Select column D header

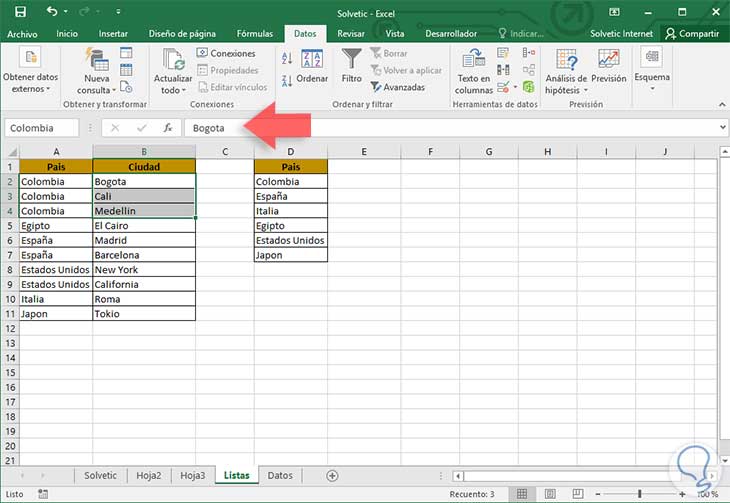291,152
